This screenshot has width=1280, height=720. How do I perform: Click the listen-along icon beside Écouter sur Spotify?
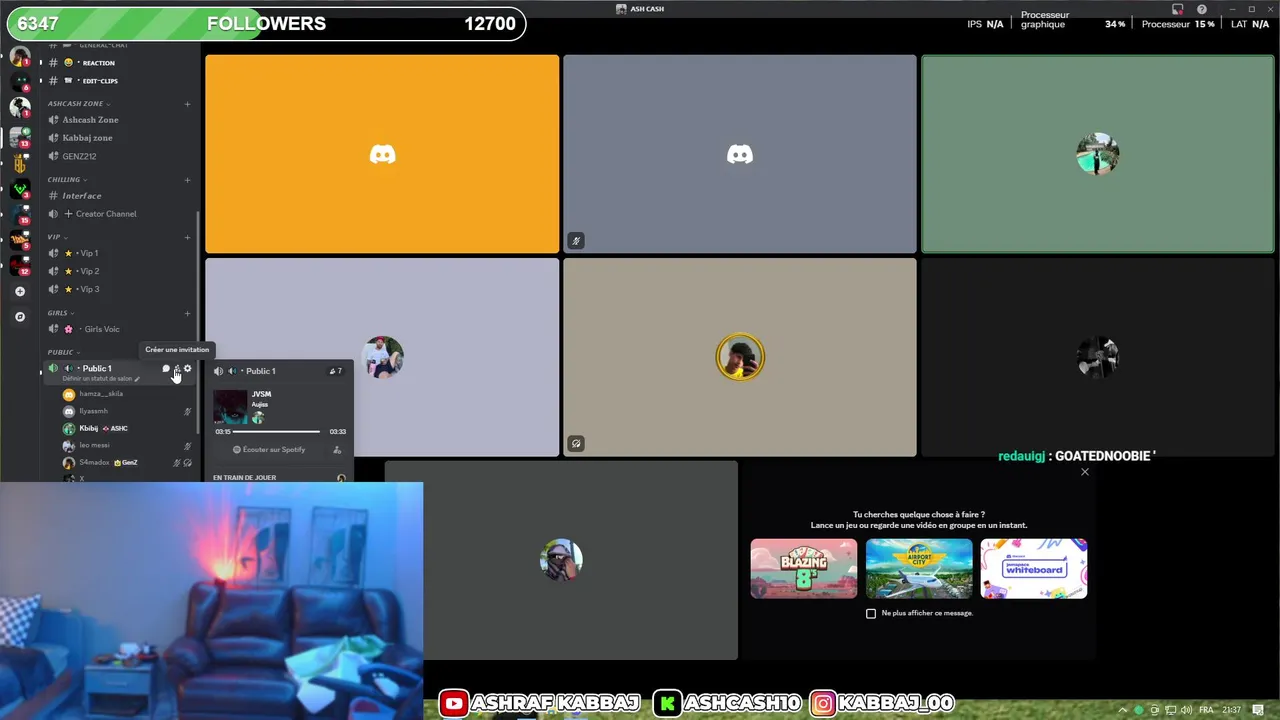click(337, 450)
